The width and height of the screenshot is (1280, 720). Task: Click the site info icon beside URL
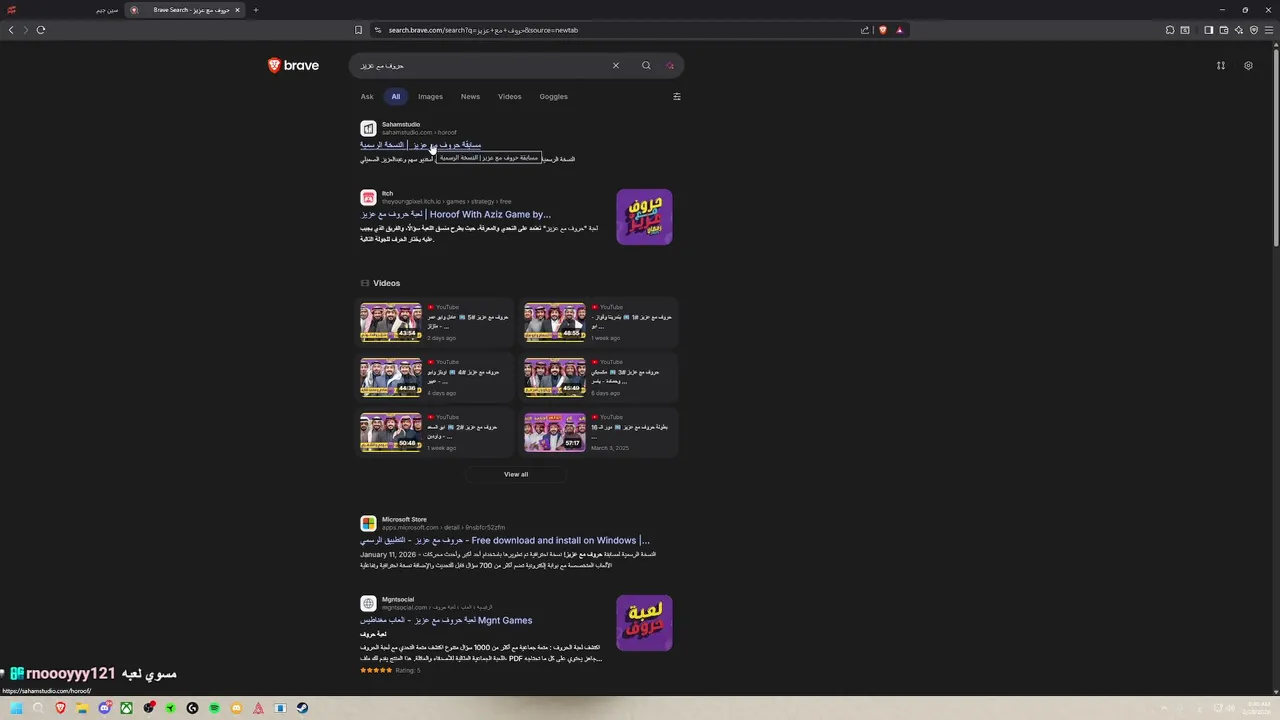click(x=378, y=30)
